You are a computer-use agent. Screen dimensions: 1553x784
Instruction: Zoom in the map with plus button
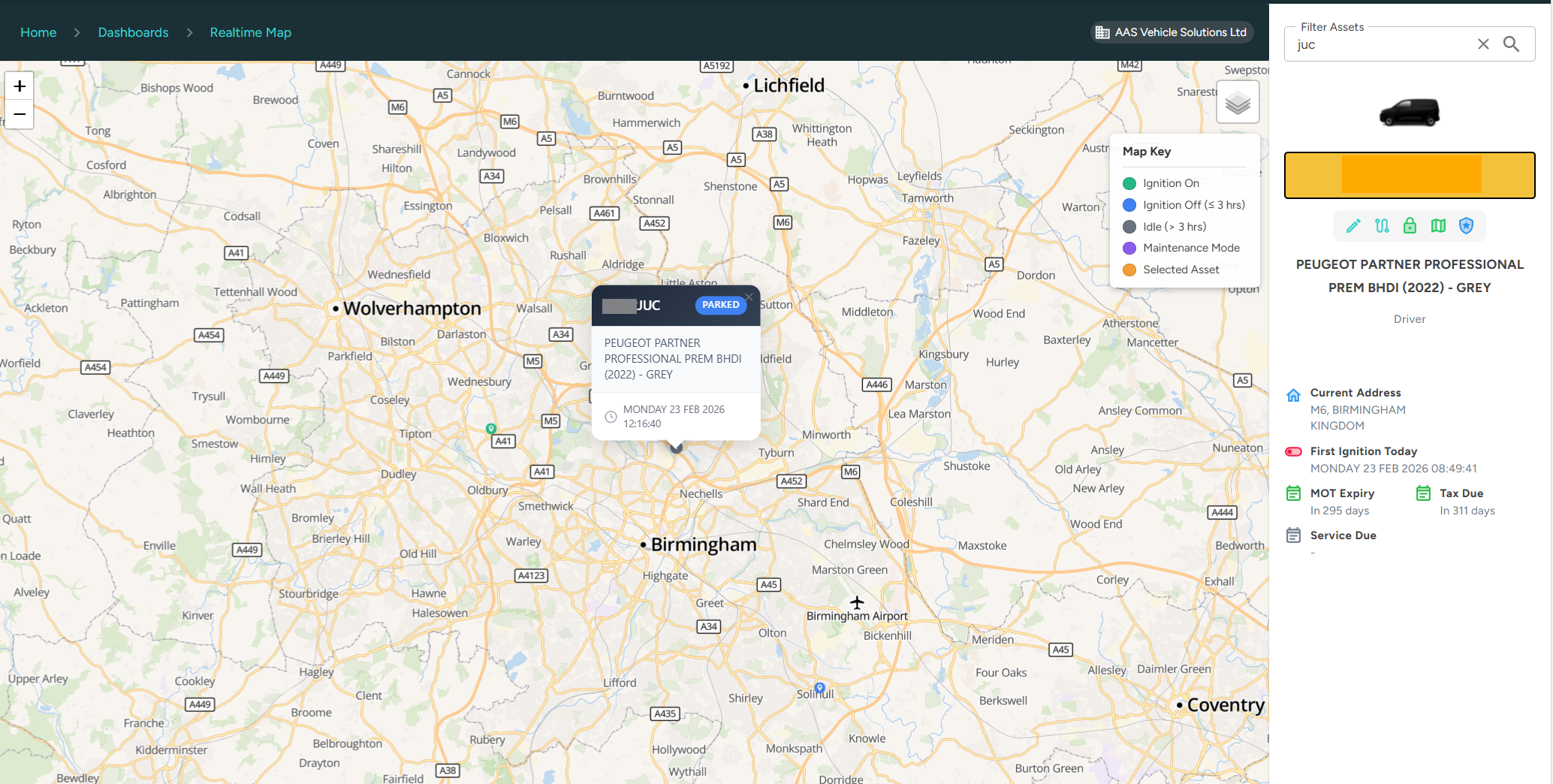pos(20,86)
